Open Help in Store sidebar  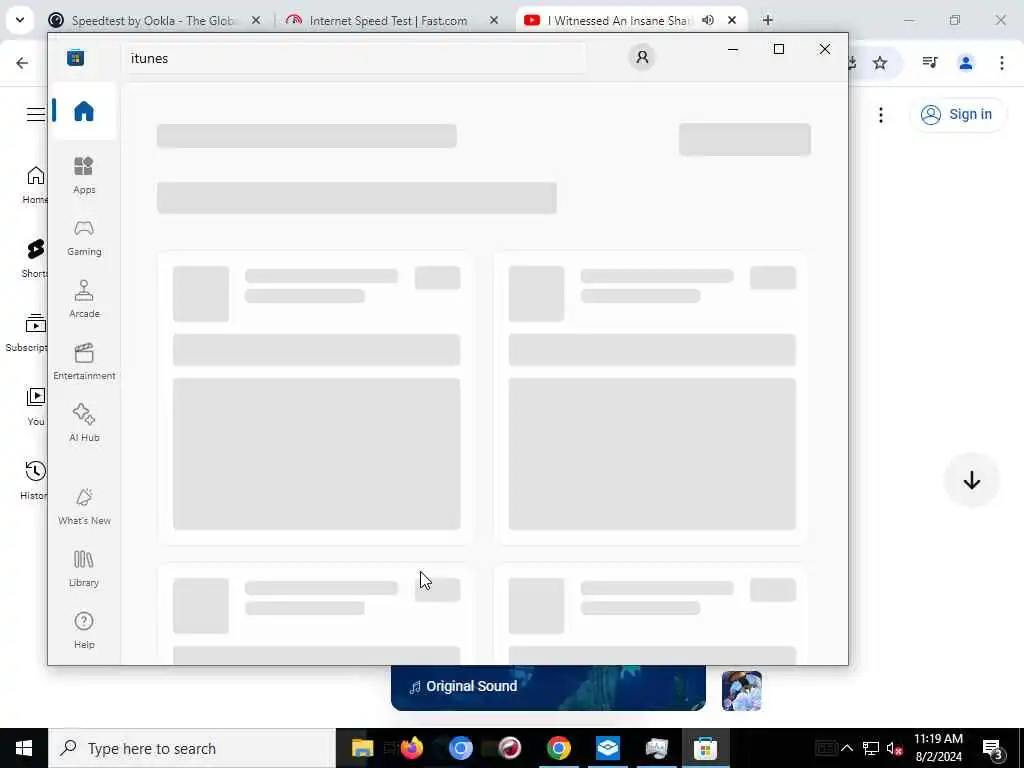point(84,630)
